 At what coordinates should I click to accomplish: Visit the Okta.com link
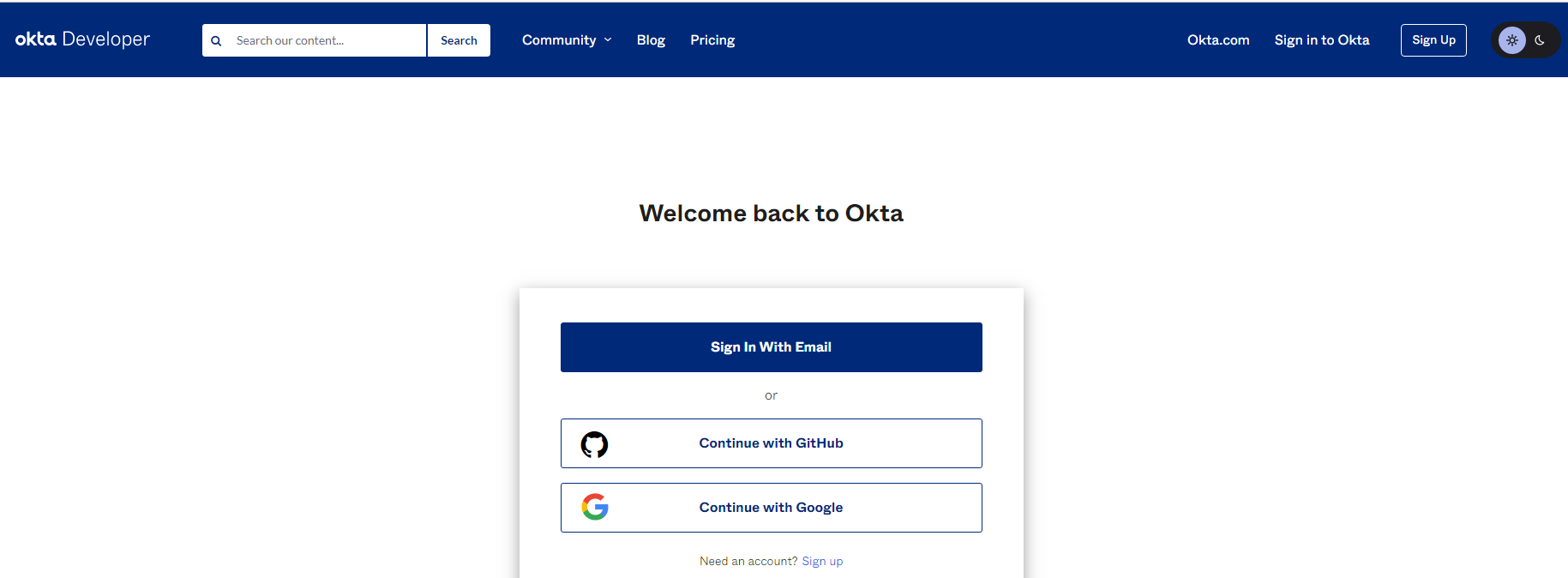(x=1218, y=40)
